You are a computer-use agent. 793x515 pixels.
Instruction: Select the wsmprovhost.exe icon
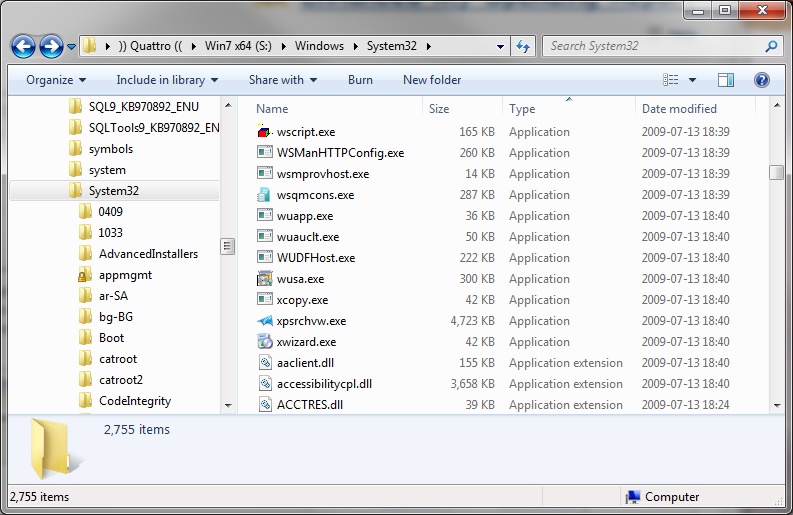pyautogui.click(x=265, y=174)
